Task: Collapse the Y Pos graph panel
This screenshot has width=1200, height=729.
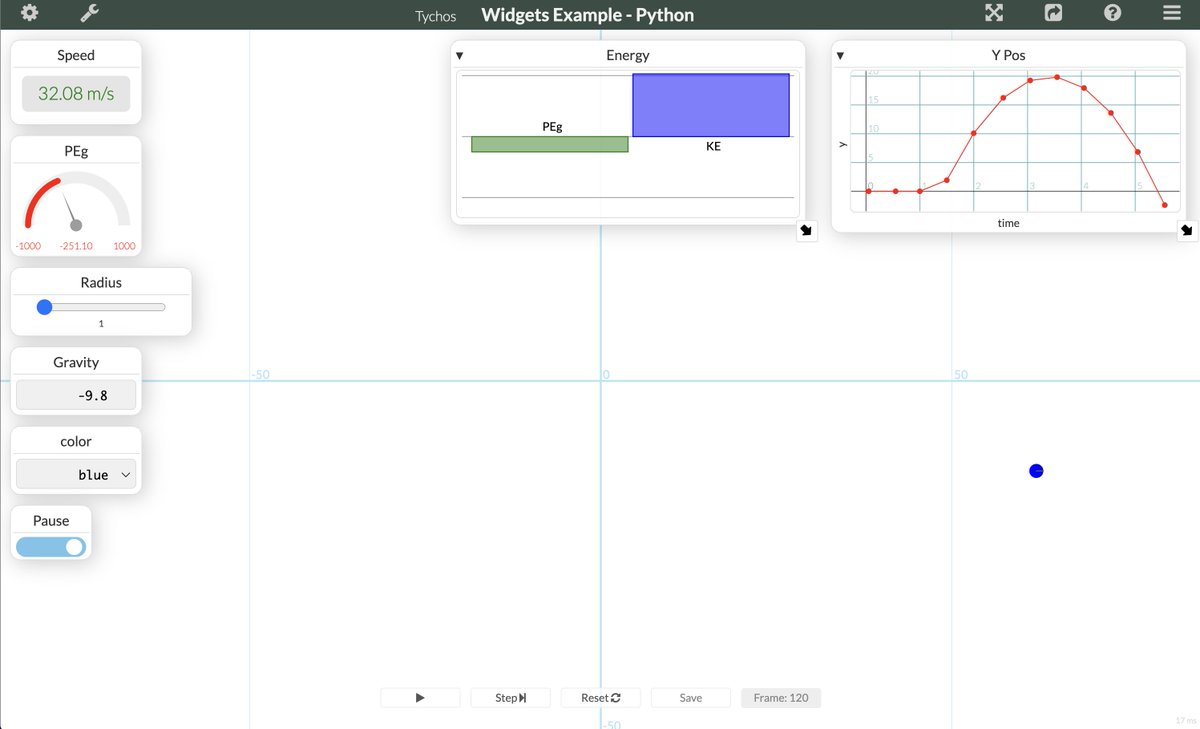Action: [x=840, y=56]
